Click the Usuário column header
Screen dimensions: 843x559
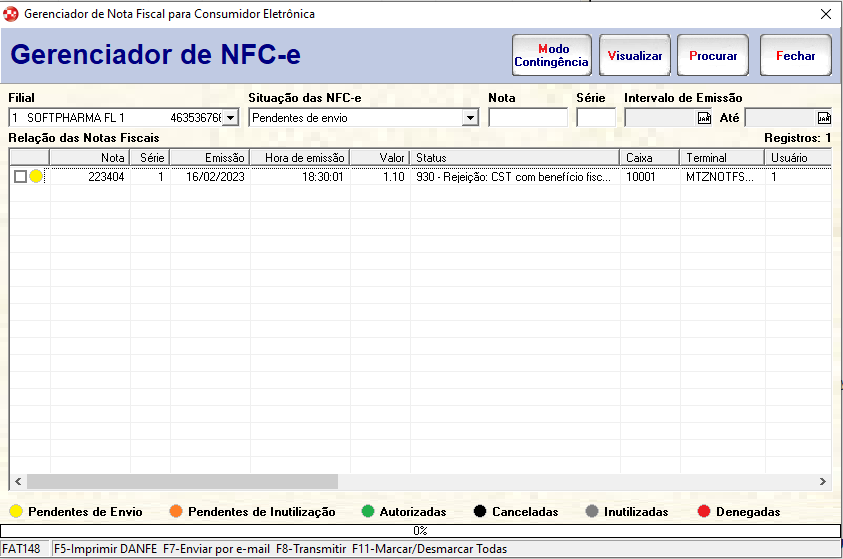(798, 157)
